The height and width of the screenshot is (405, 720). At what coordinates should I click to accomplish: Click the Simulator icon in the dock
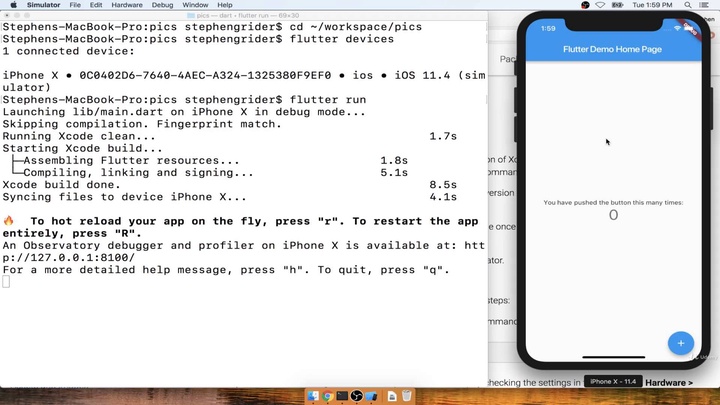point(372,397)
